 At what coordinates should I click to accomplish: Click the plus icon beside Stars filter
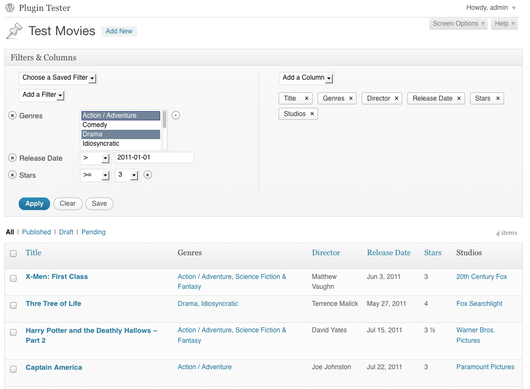click(x=148, y=175)
